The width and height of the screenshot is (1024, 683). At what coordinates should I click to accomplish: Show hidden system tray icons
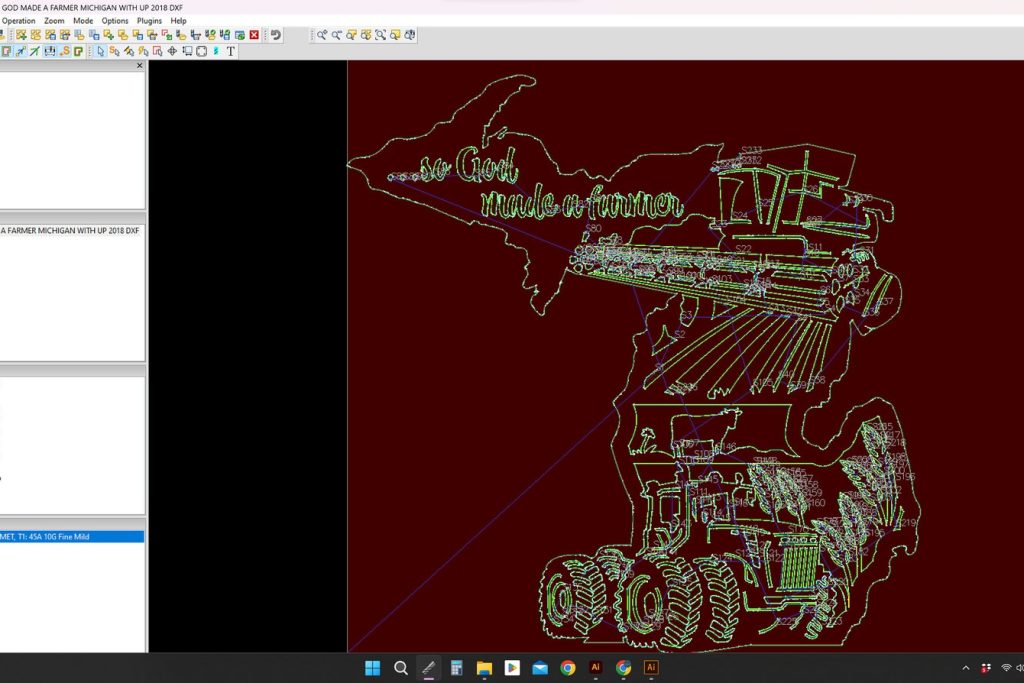pos(965,668)
